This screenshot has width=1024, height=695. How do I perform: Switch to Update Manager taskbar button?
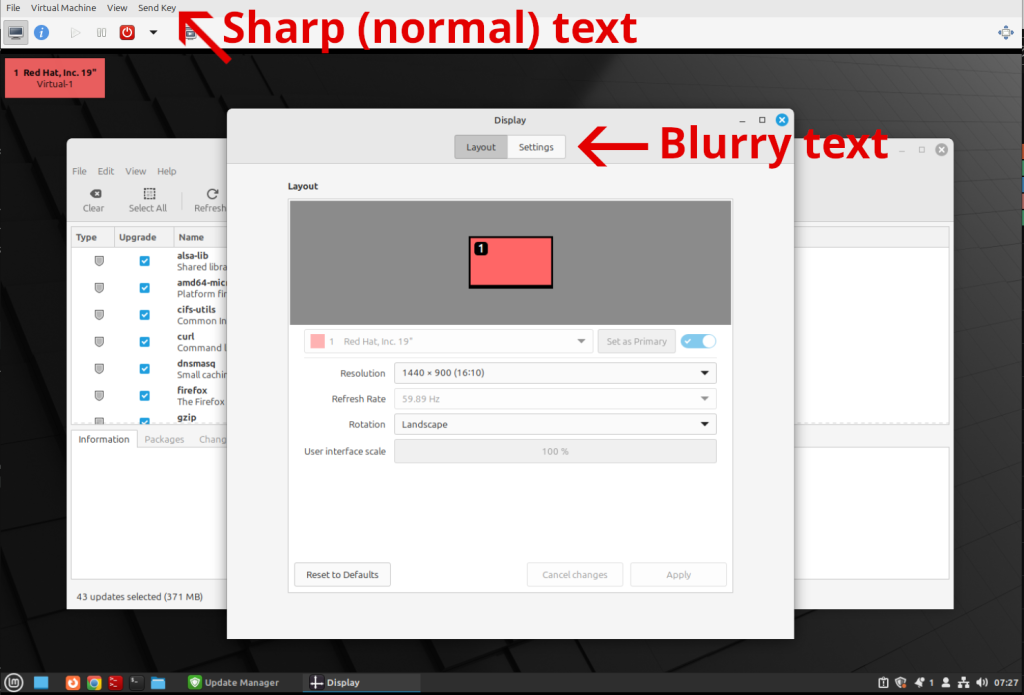pos(234,683)
